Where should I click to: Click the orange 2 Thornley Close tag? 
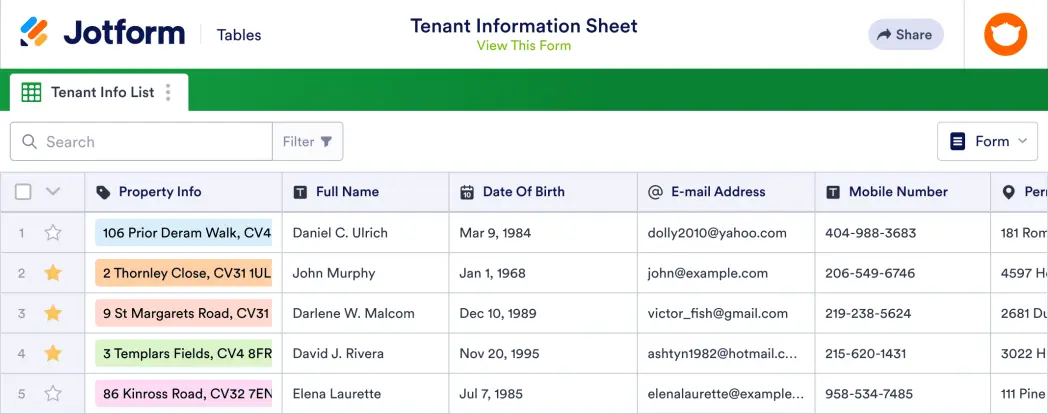(184, 273)
